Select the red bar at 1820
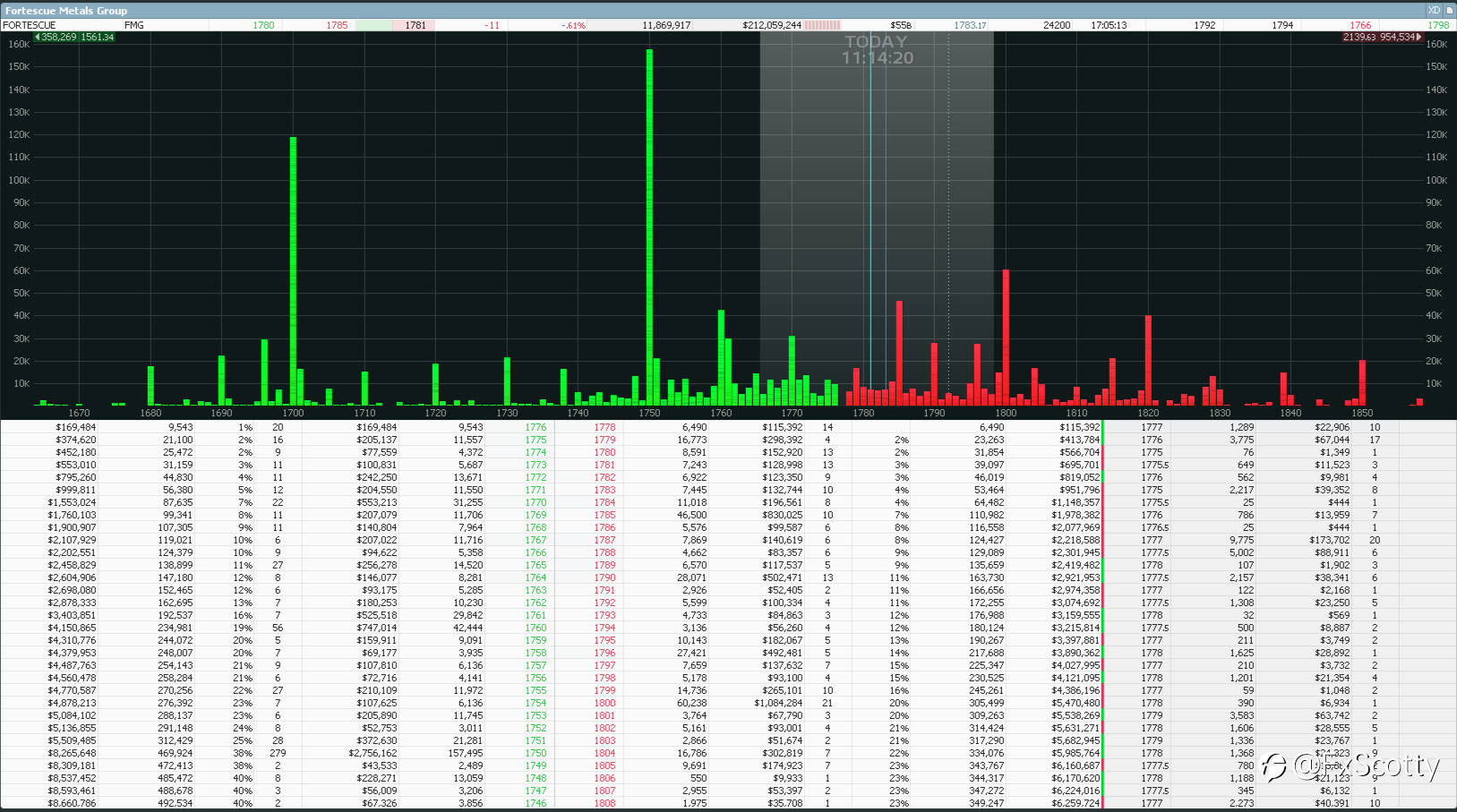1457x812 pixels. click(1148, 360)
